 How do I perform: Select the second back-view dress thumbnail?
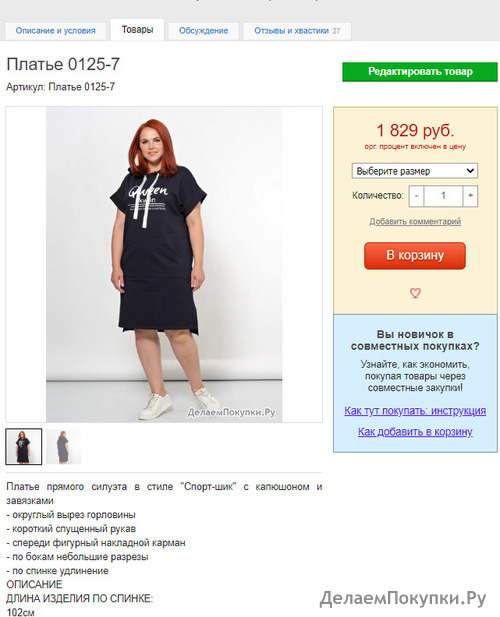(x=64, y=447)
